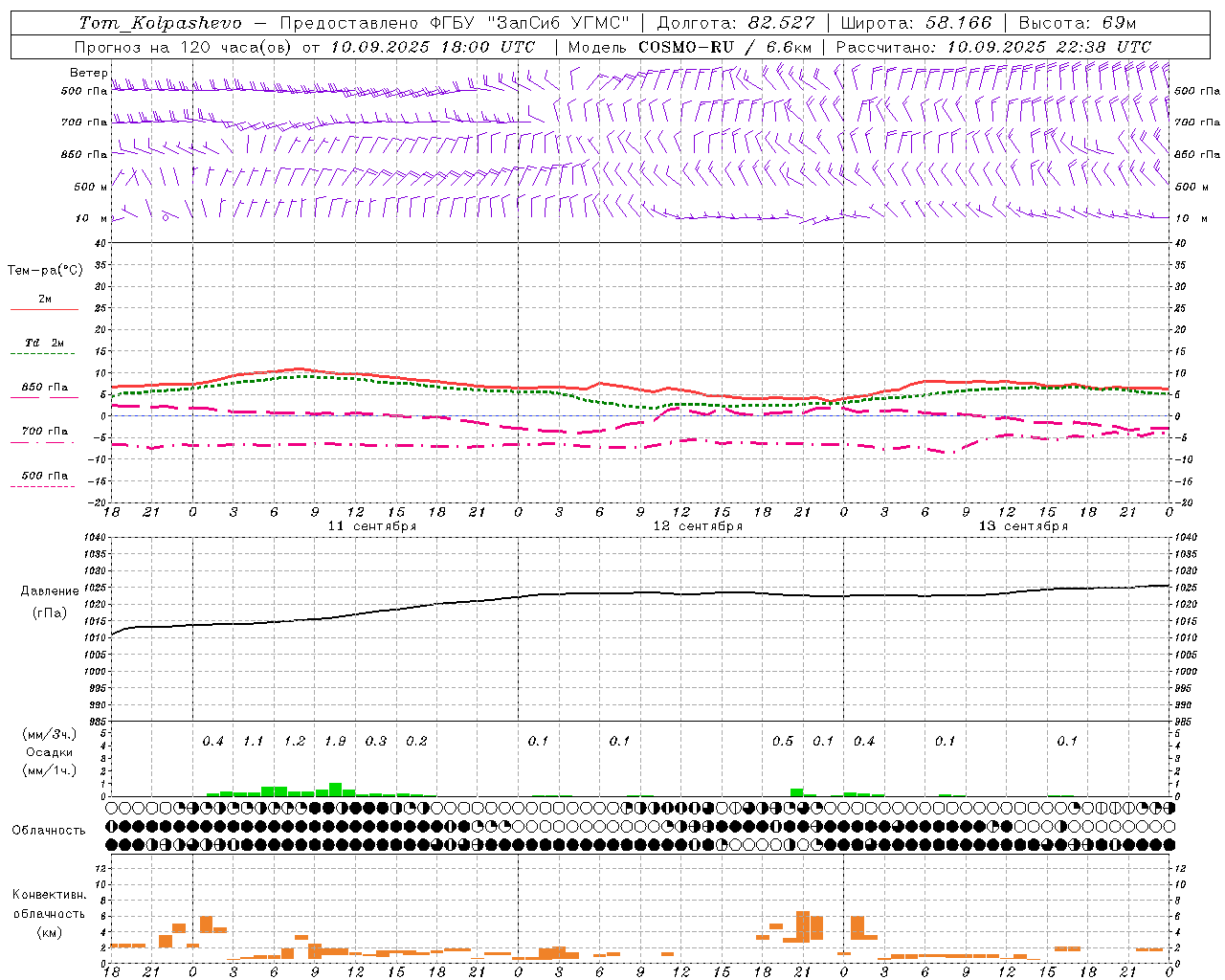The height and width of the screenshot is (980, 1225).
Task: Select the elevation text Высота: 69м
Action: (1077, 23)
